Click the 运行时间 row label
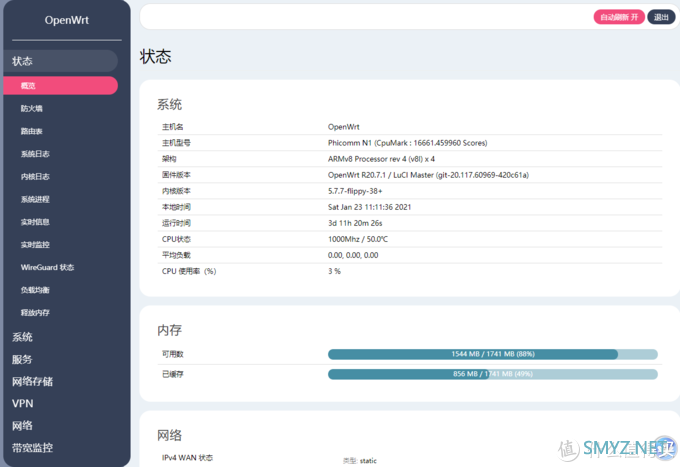Viewport: 680px width, 467px height. 176,223
